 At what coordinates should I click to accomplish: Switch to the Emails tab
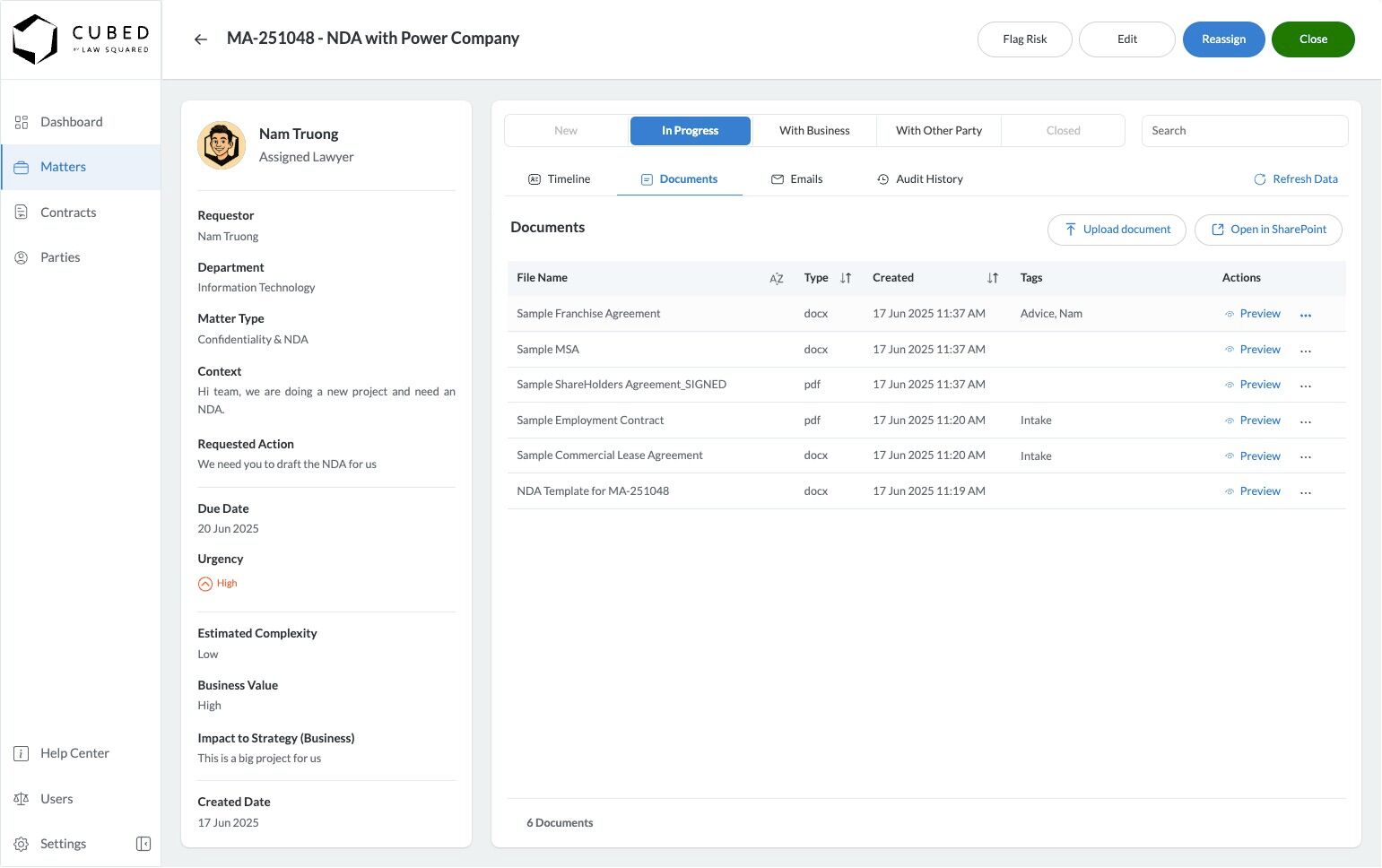pos(796,179)
